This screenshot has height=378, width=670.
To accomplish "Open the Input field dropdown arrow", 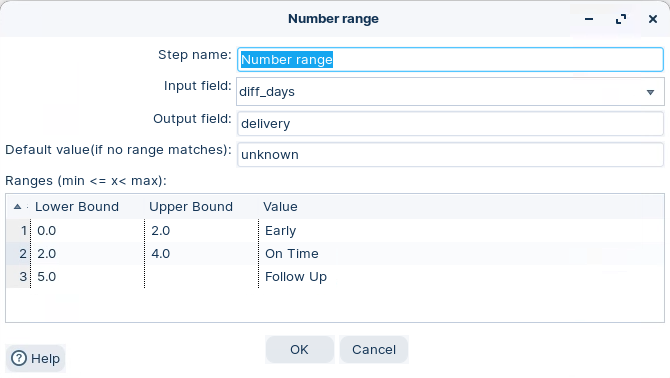I will click(650, 92).
